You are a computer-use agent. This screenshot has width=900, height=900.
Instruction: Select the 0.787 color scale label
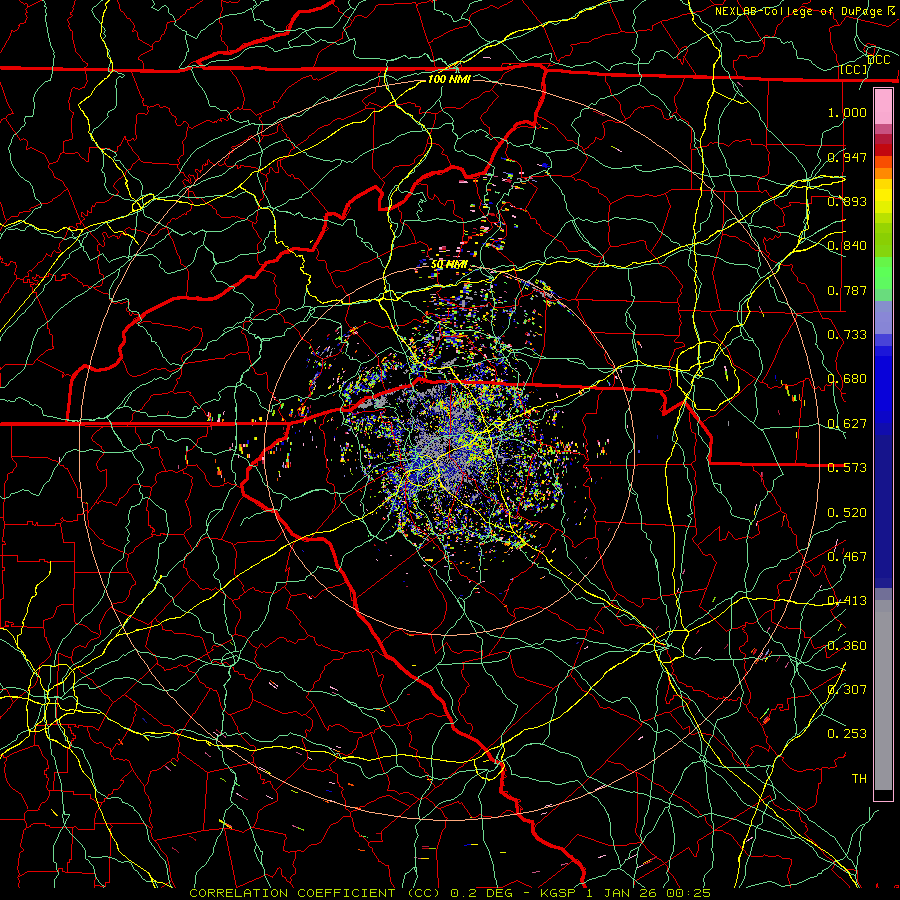[847, 290]
